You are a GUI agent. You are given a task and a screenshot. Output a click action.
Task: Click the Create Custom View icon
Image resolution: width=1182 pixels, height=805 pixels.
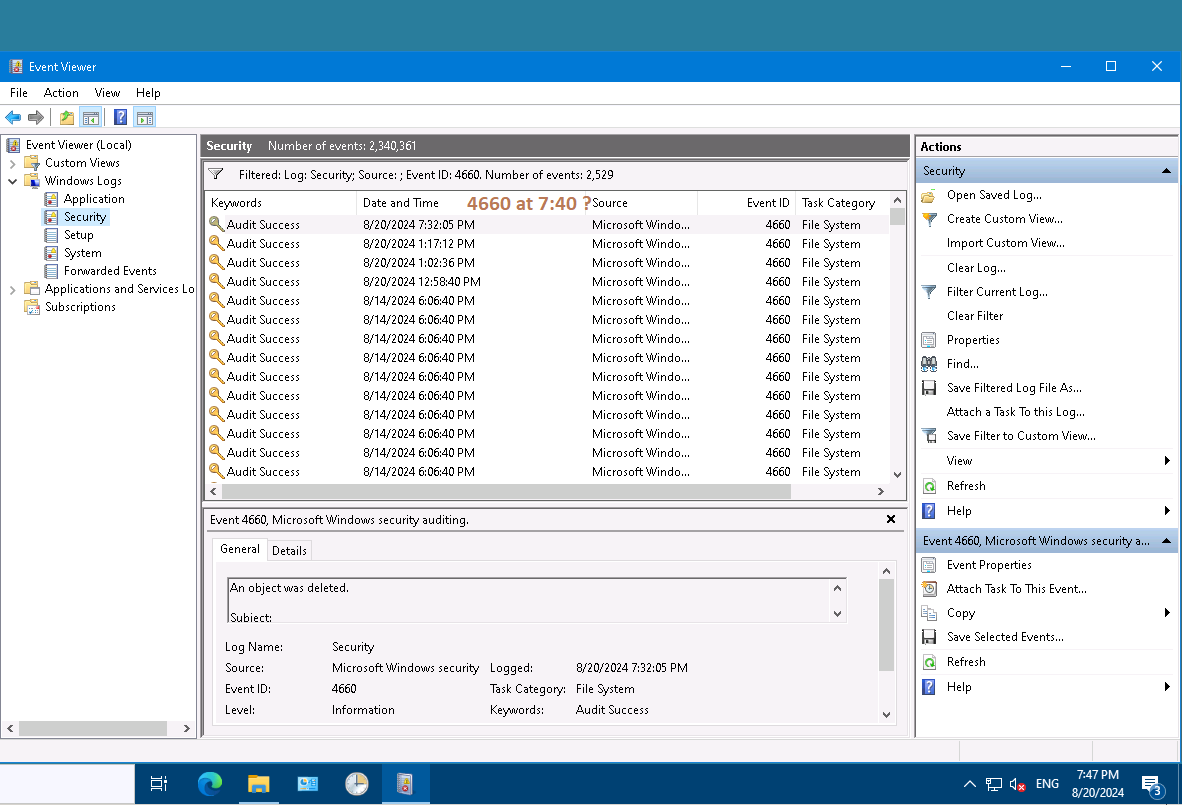point(929,219)
